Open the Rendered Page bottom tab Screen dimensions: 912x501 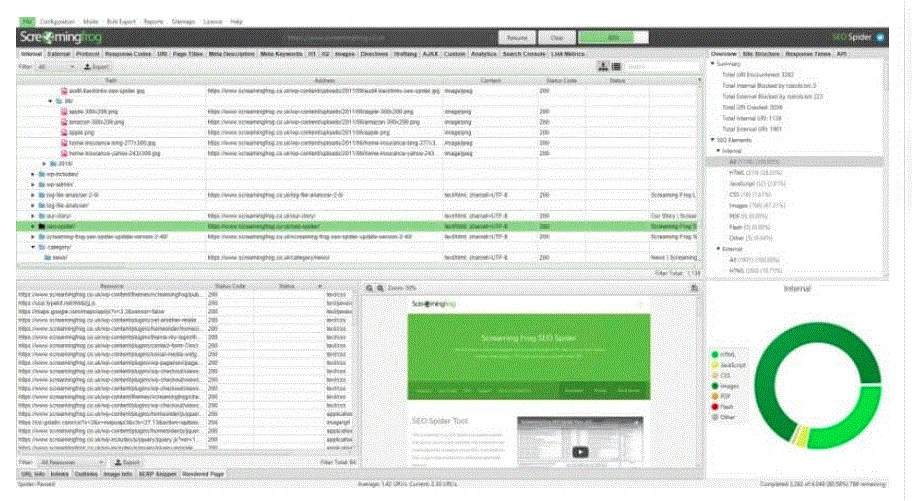click(203, 474)
